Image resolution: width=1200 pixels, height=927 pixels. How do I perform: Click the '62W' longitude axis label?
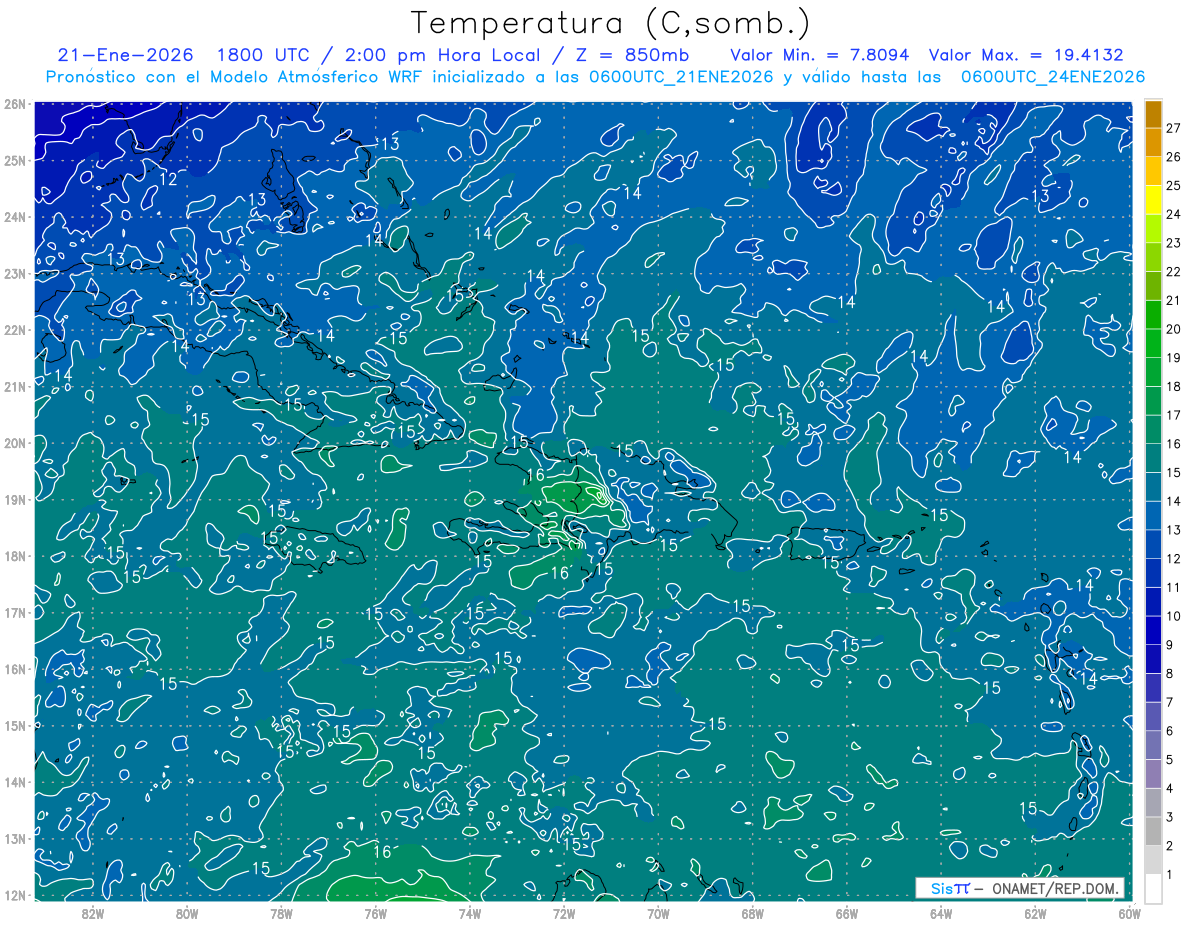coord(1034,913)
